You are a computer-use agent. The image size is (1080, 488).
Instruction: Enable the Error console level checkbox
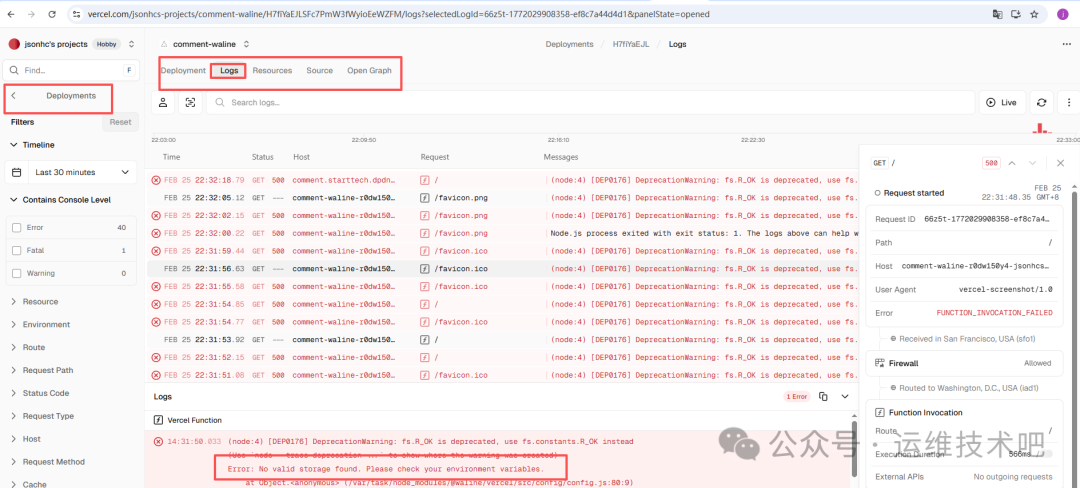point(16,228)
